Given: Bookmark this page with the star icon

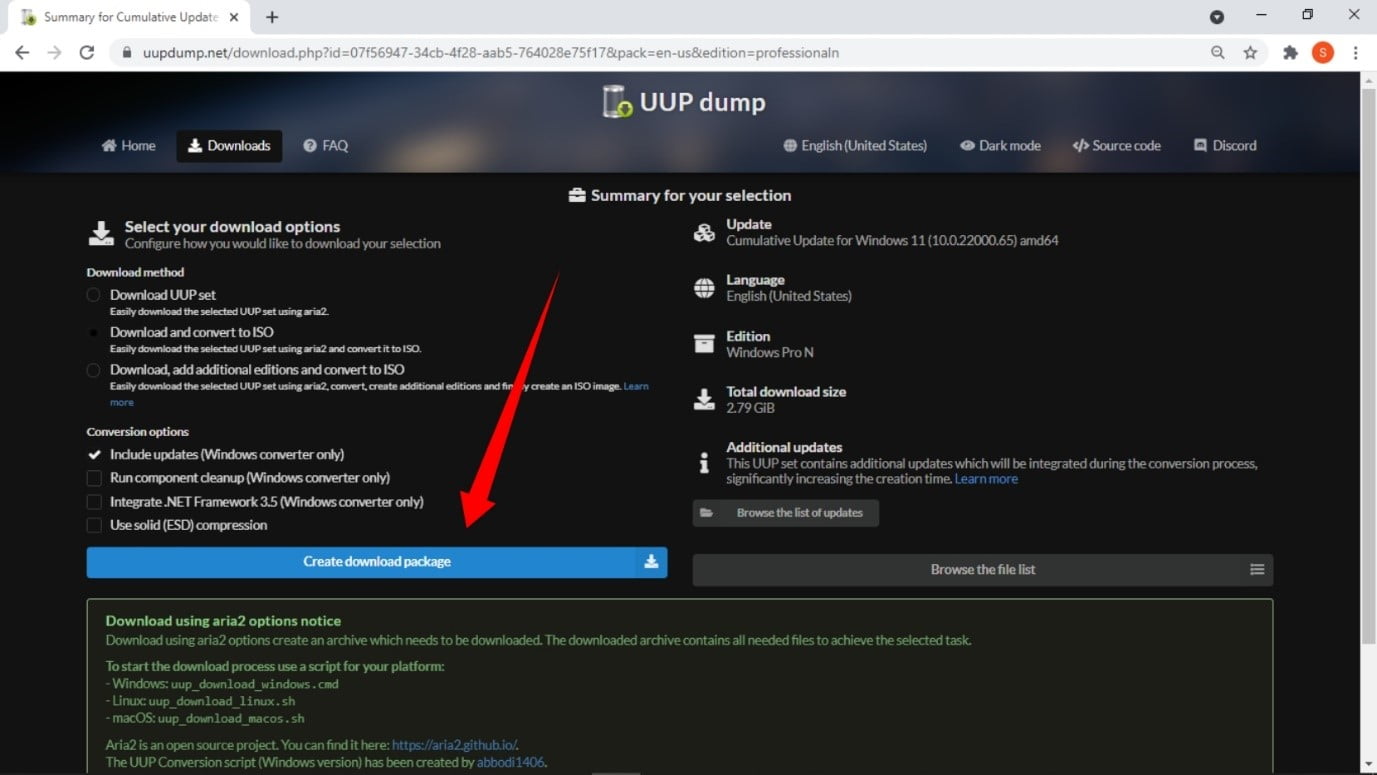Looking at the screenshot, I should point(1250,53).
